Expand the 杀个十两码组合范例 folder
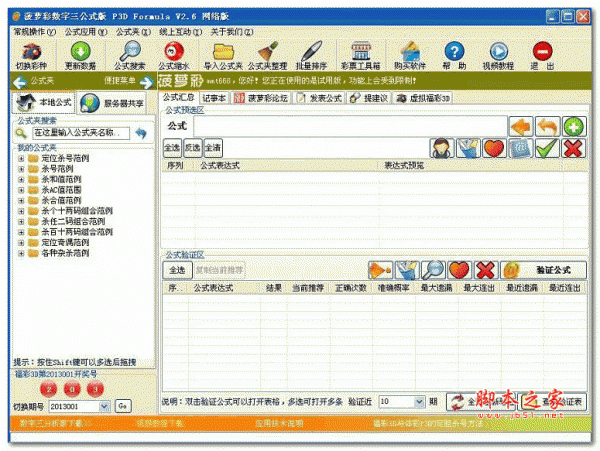The width and height of the screenshot is (600, 451). coord(21,211)
